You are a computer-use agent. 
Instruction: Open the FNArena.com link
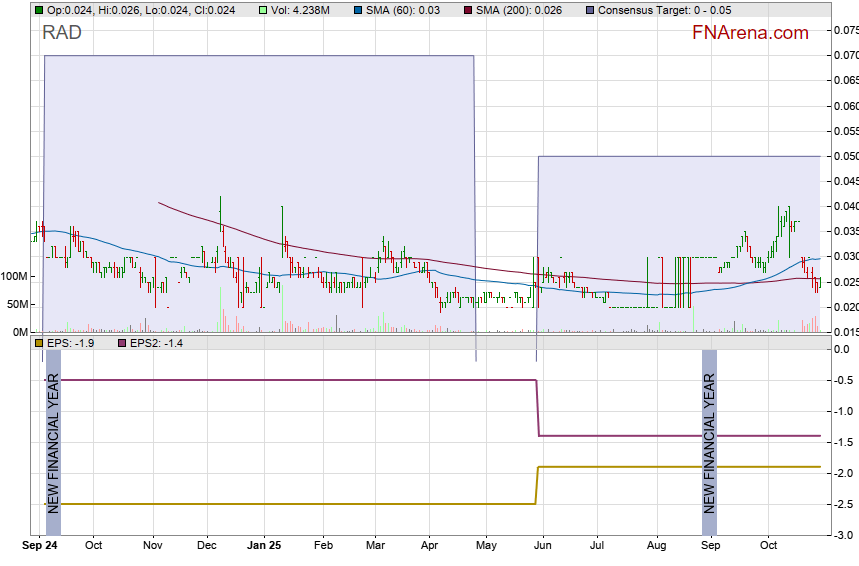[x=750, y=33]
